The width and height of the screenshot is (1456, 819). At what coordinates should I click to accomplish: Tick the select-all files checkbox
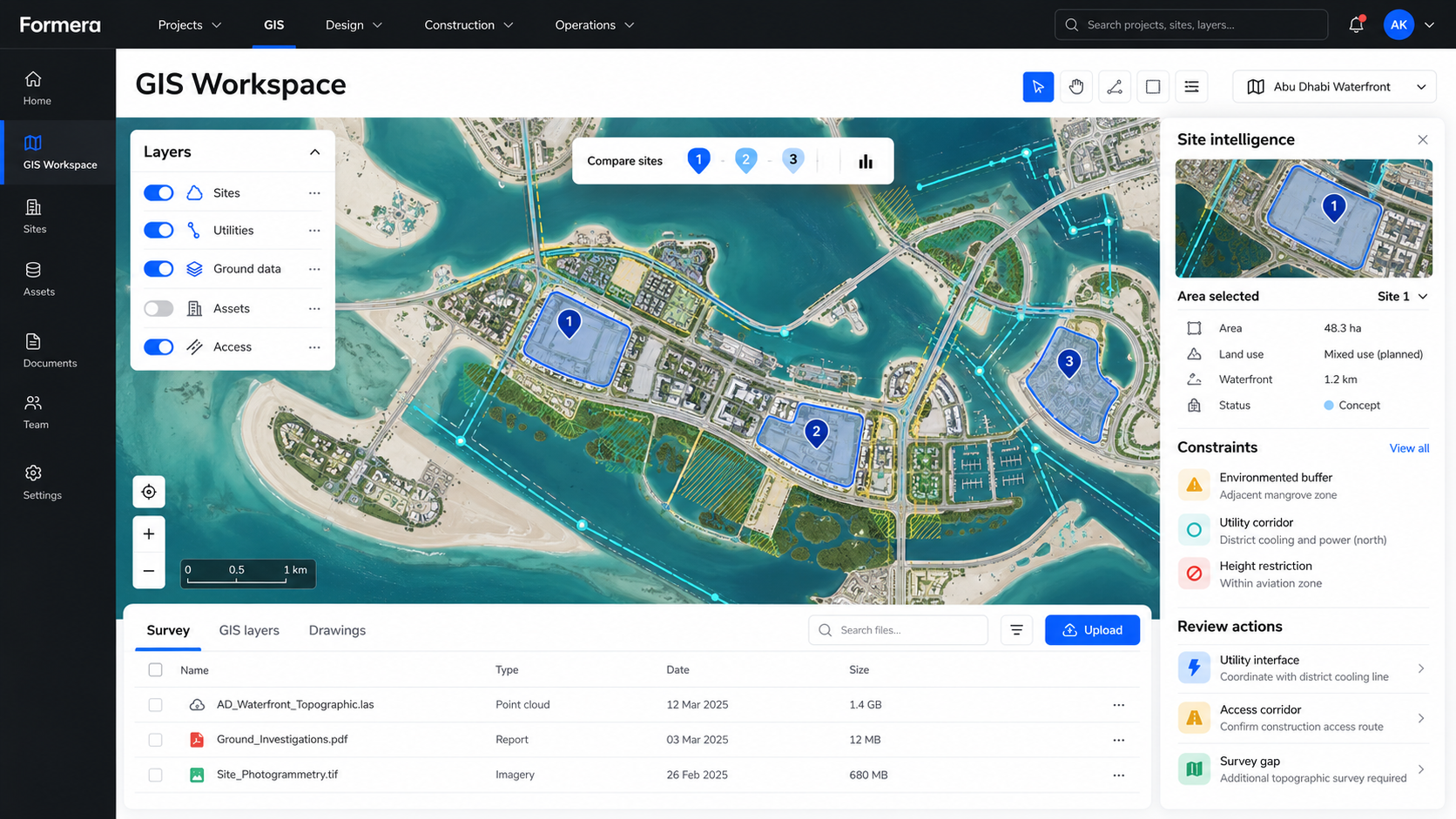155,670
